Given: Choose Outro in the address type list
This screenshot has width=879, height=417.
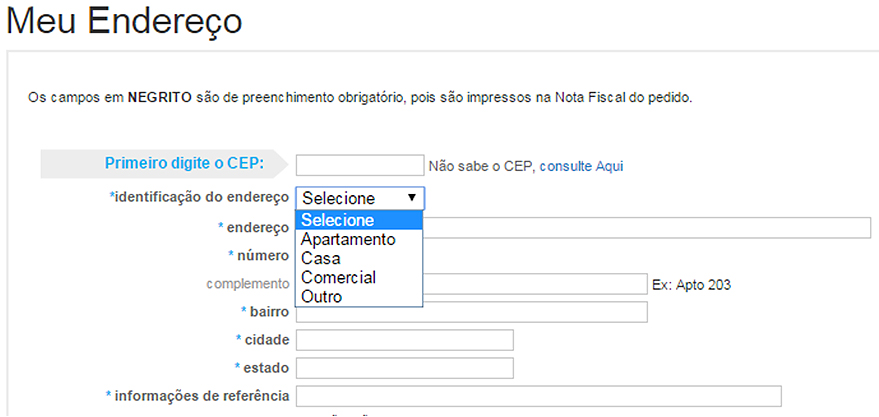Looking at the screenshot, I should [322, 297].
